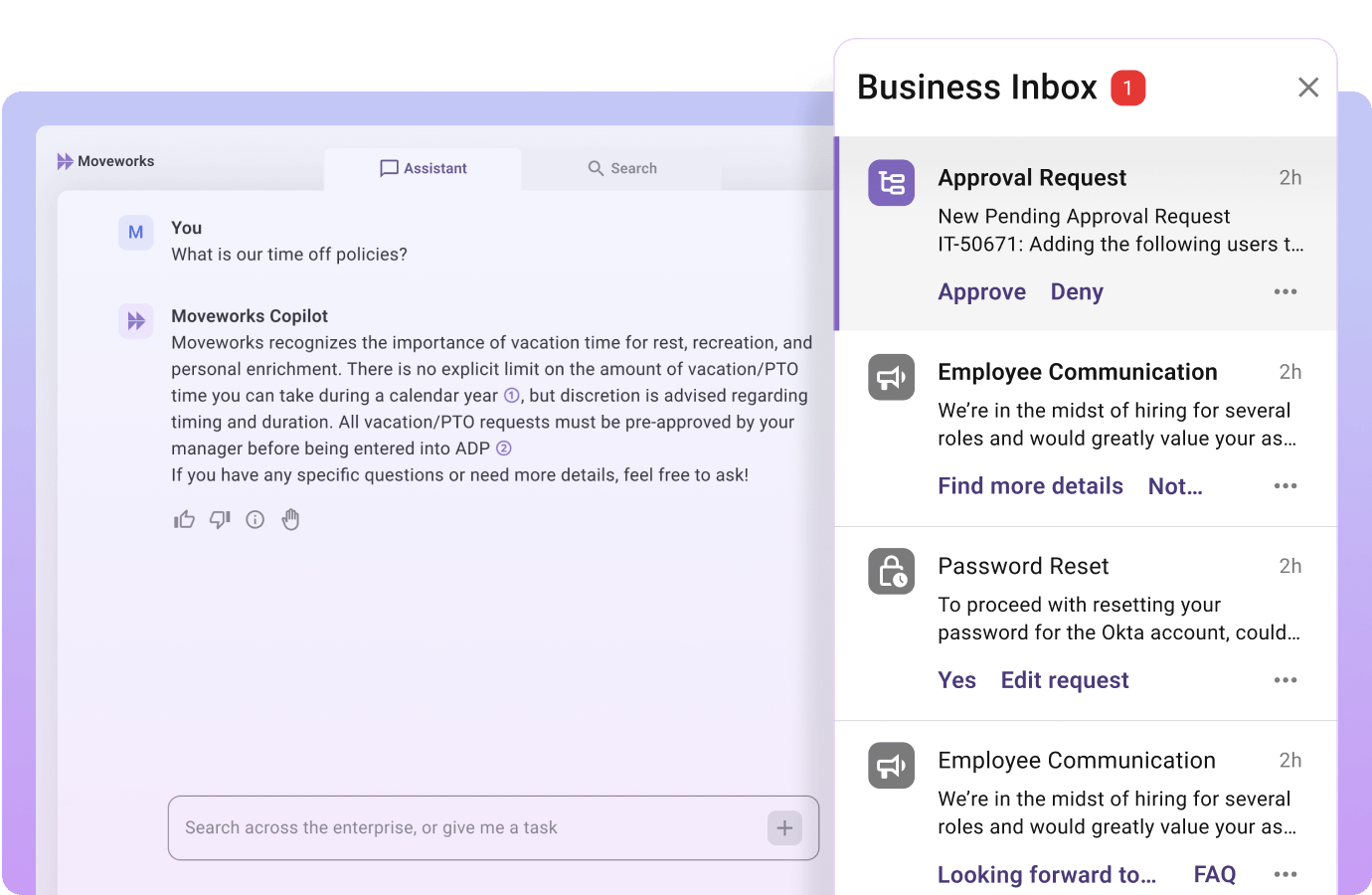Click Edit request for Password Reset
This screenshot has height=895, width=1372.
1065,680
